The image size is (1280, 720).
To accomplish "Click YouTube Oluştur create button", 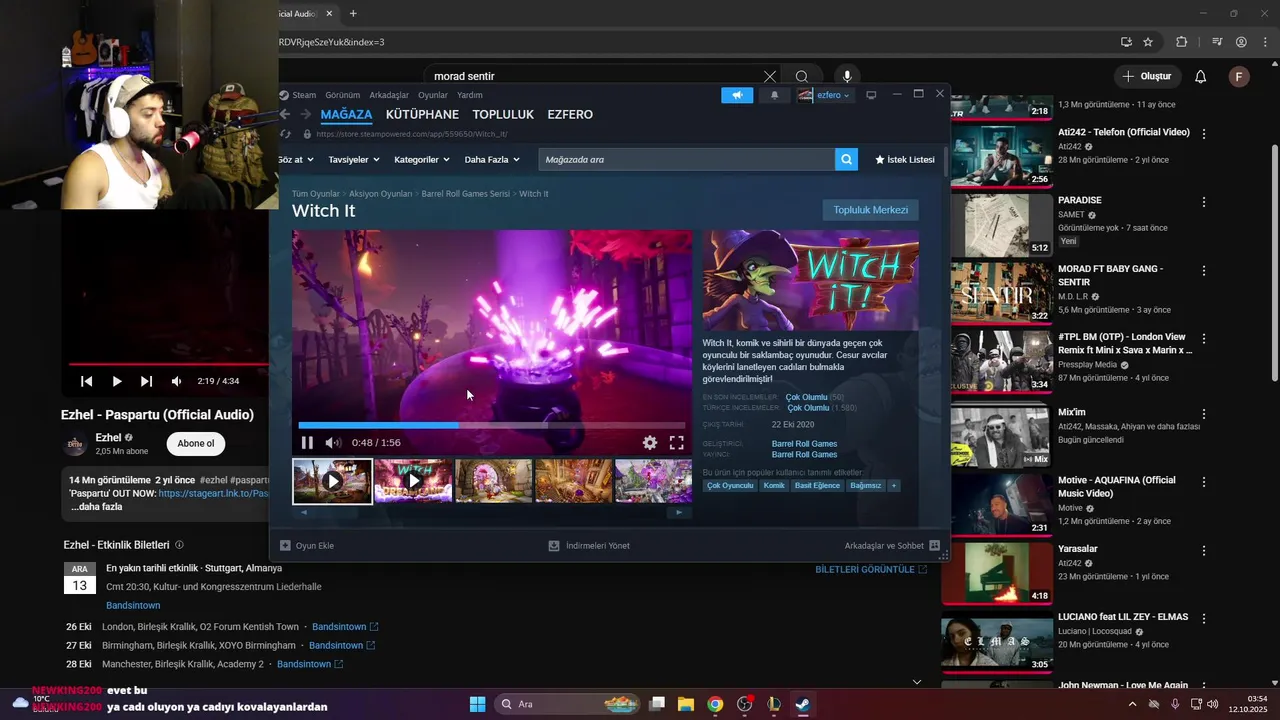I will pyautogui.click(x=1148, y=76).
